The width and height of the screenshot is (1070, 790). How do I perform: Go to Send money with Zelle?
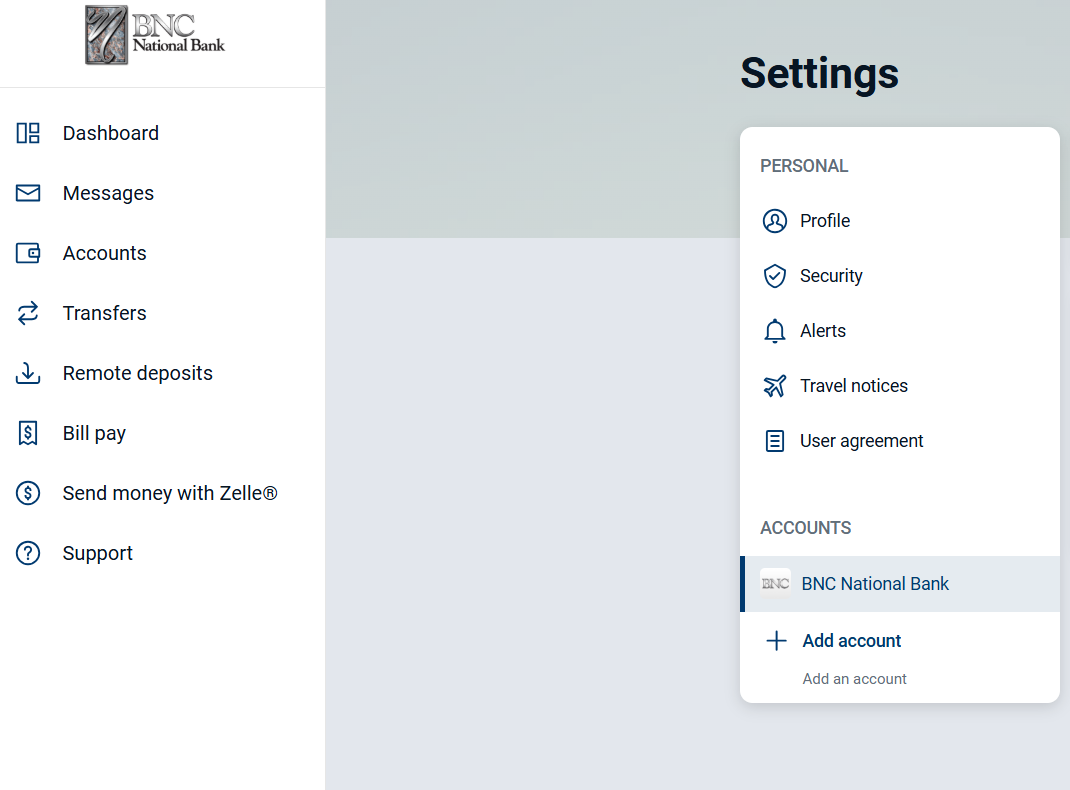[170, 493]
